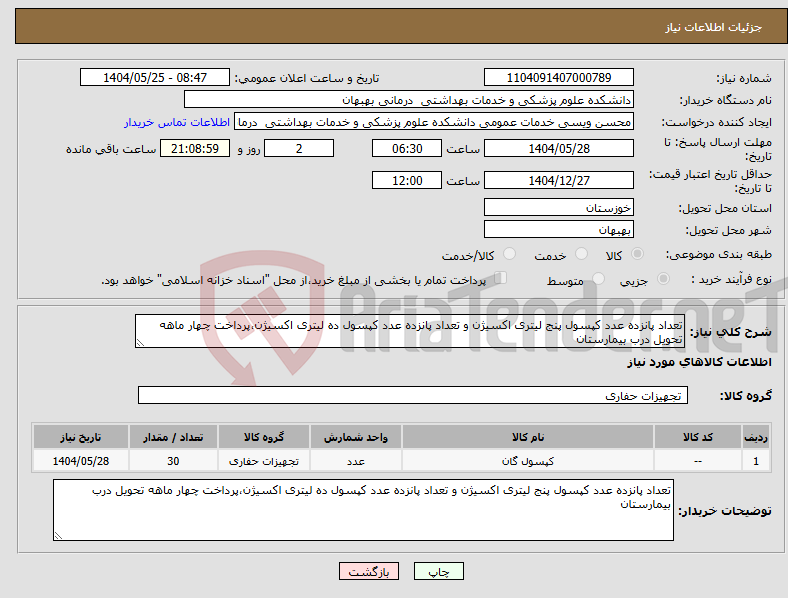Click the table cell date 1404/05/28

(81, 461)
